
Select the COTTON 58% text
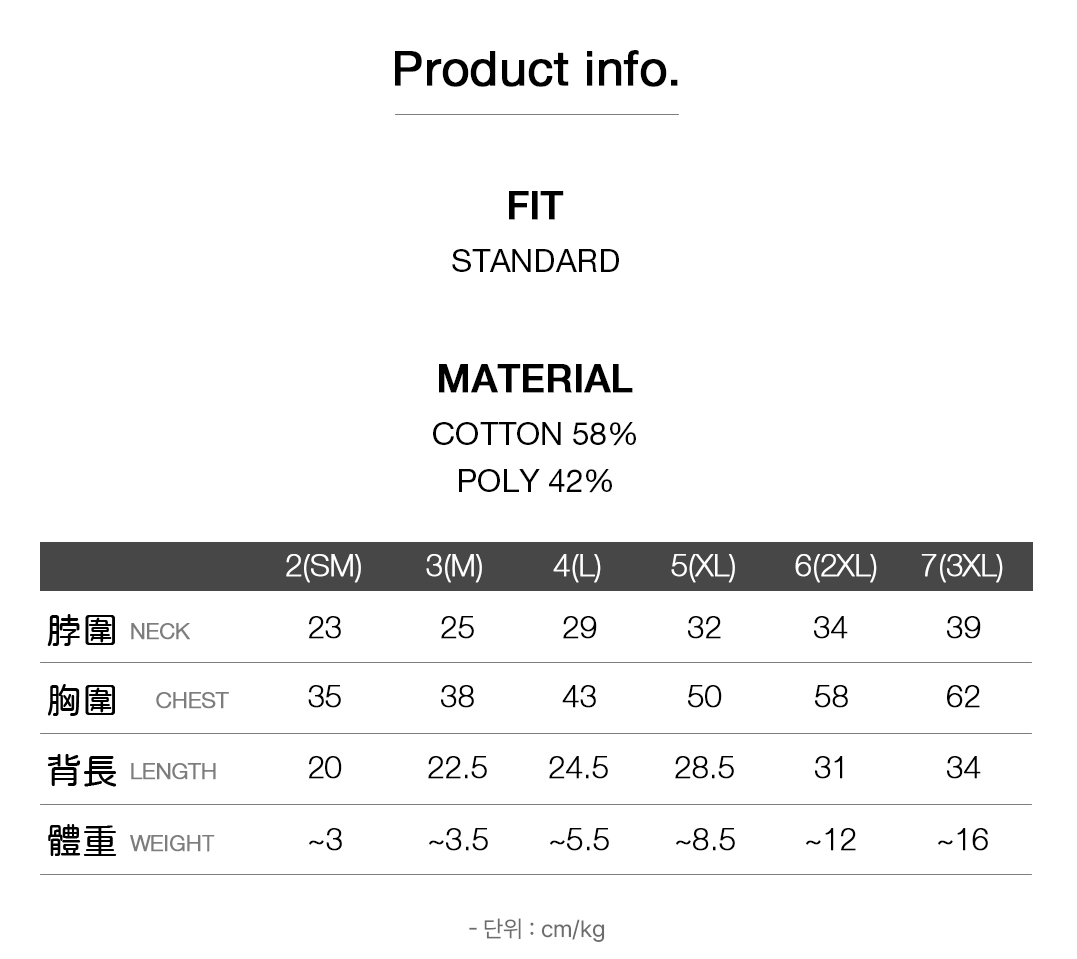pyautogui.click(x=534, y=434)
